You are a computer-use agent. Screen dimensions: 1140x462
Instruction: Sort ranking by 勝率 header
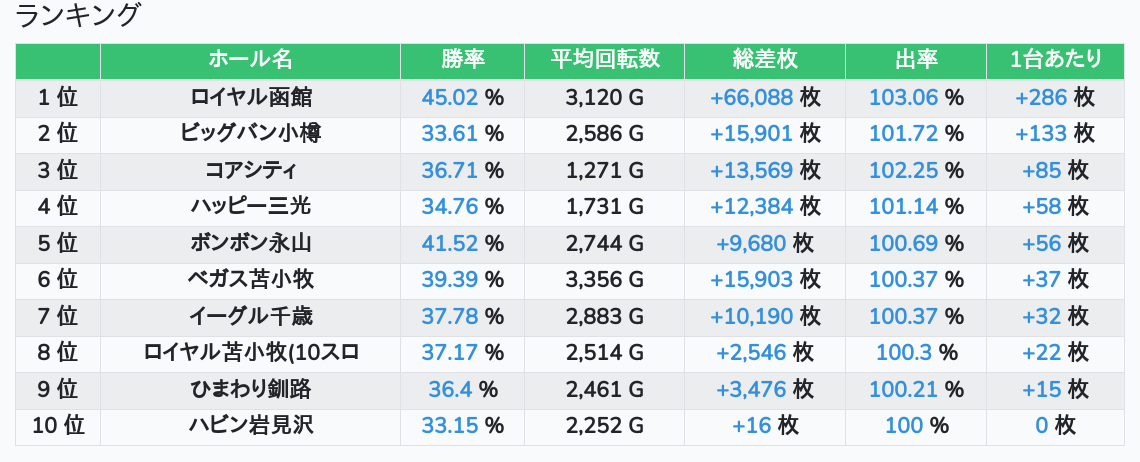[x=462, y=60]
